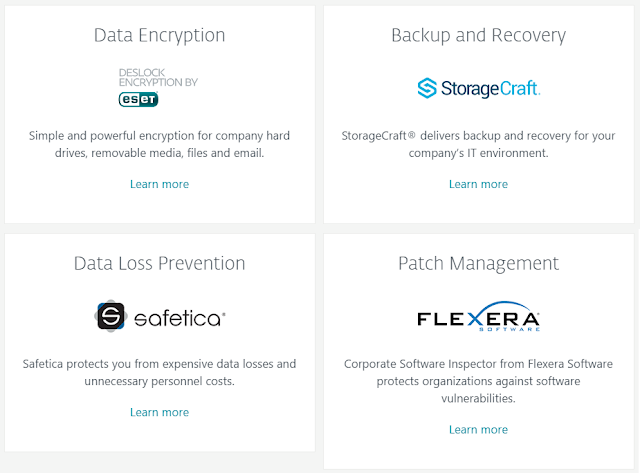
Task: Click the StorageCraft logo
Action: [478, 88]
